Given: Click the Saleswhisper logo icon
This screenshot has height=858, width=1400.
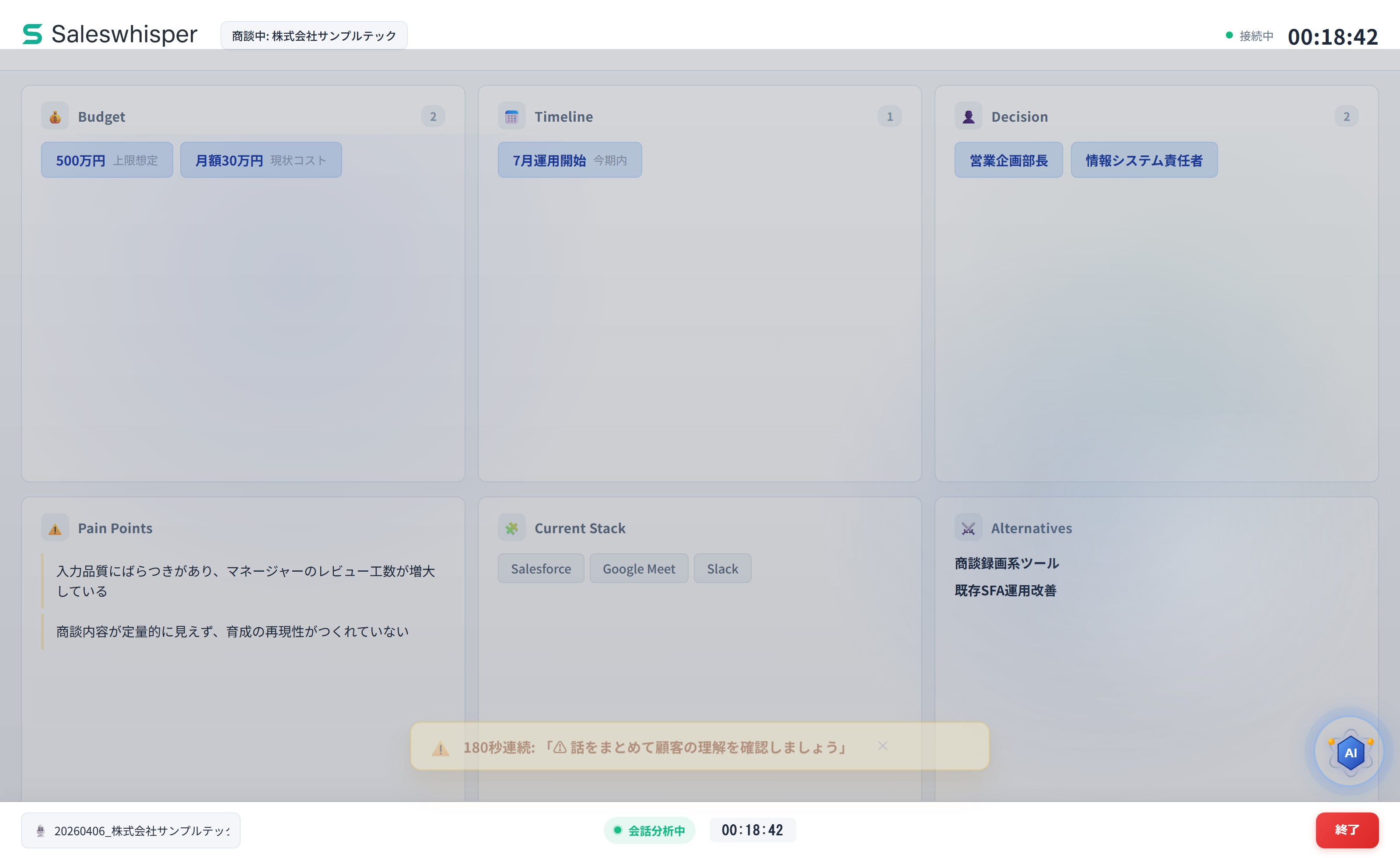Looking at the screenshot, I should pyautogui.click(x=32, y=34).
